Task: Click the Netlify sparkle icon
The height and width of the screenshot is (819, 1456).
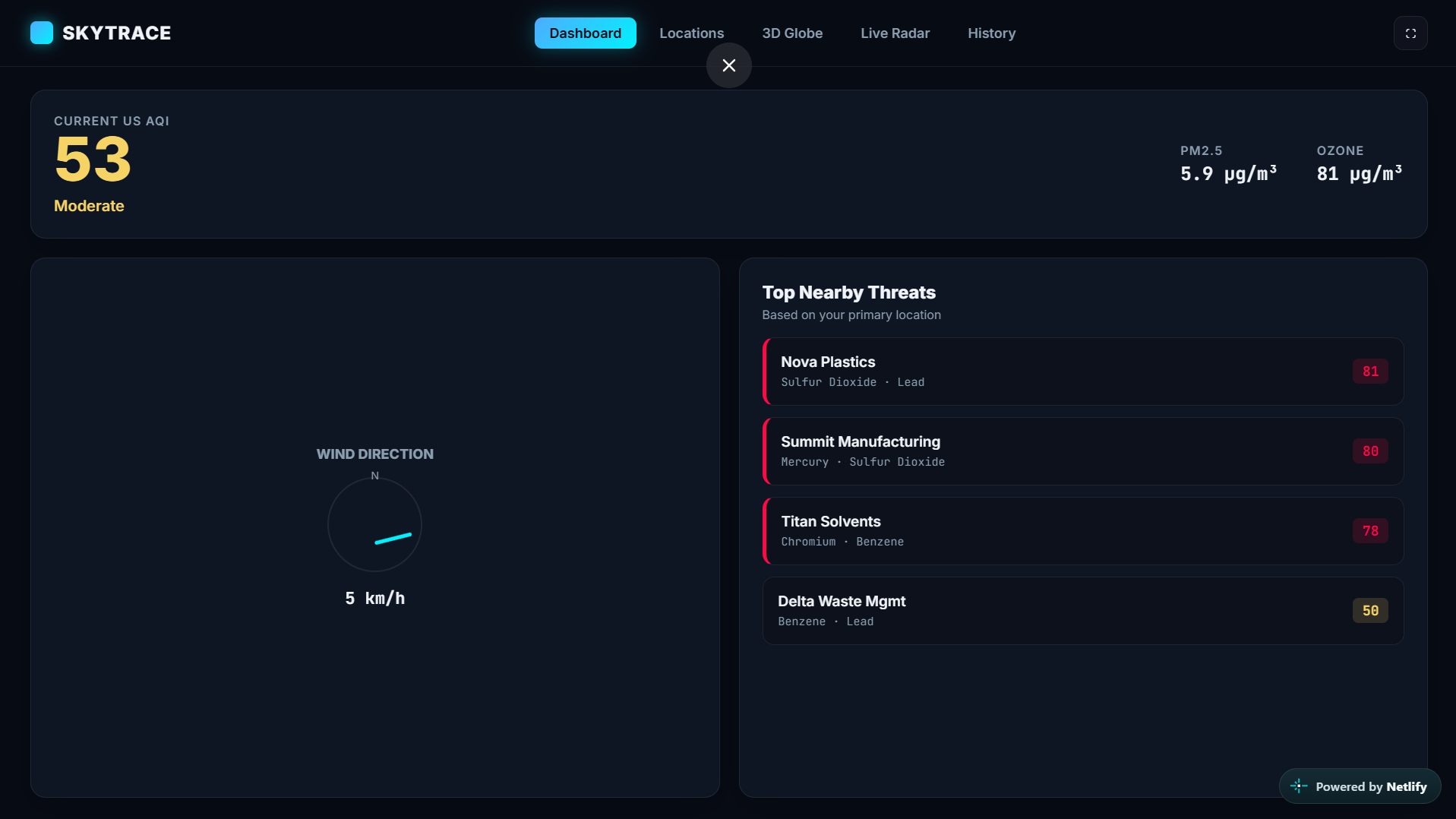Action: click(x=1299, y=786)
